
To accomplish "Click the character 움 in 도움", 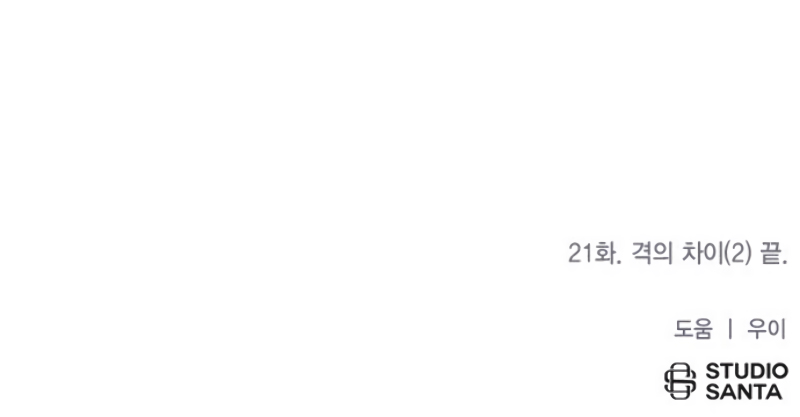I will 703,329.
